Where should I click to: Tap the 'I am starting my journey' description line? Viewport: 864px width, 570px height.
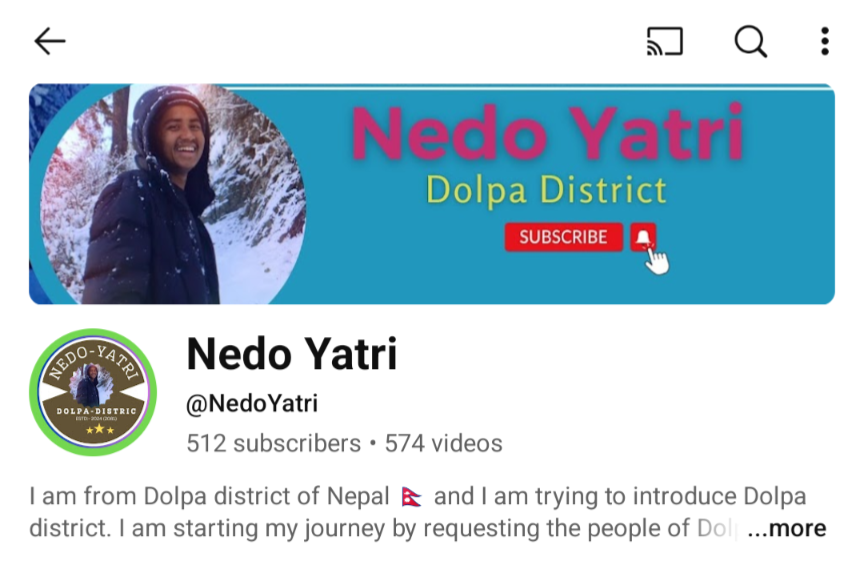384,529
